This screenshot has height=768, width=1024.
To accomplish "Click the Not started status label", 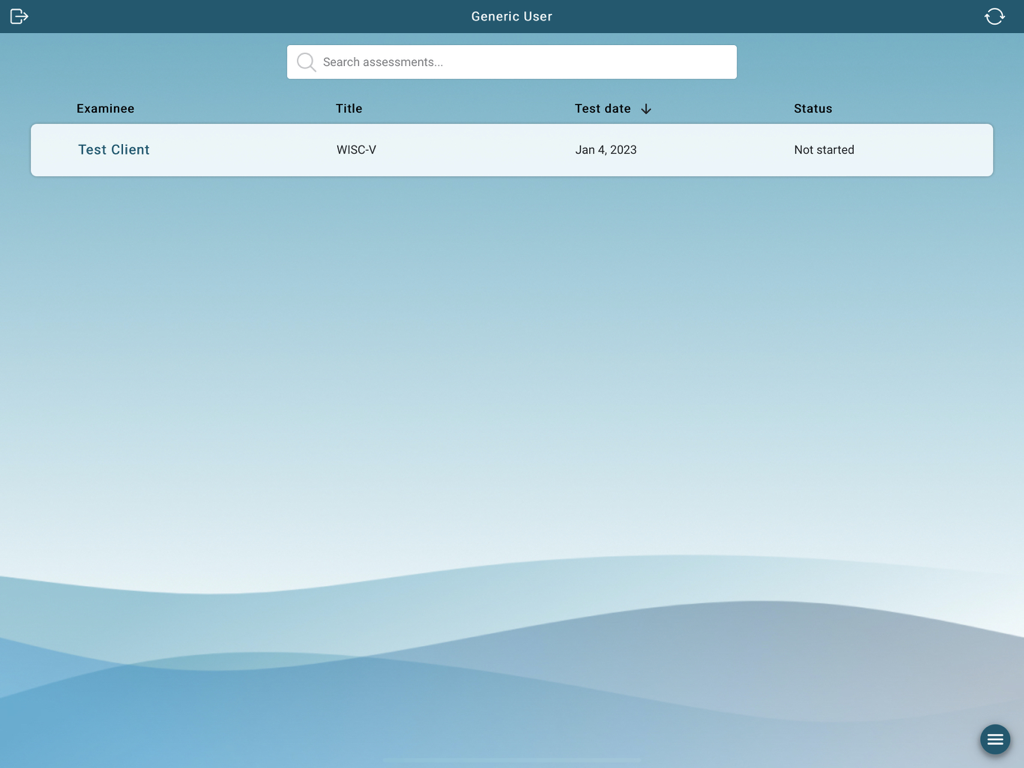I will coord(824,149).
